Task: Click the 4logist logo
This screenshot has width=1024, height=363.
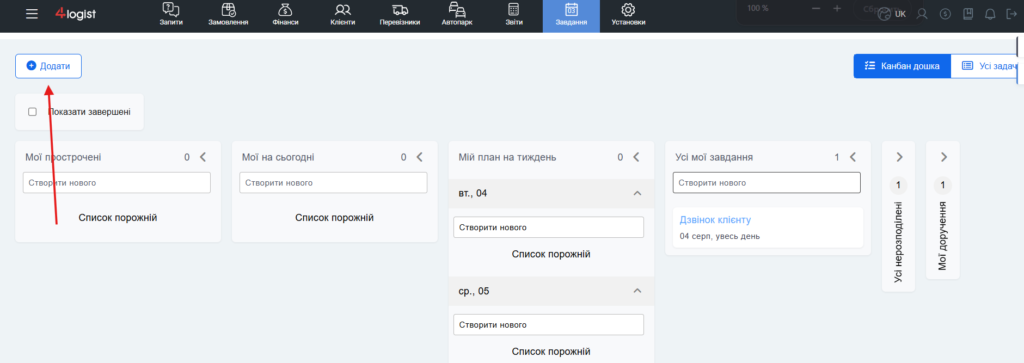Action: (76, 14)
